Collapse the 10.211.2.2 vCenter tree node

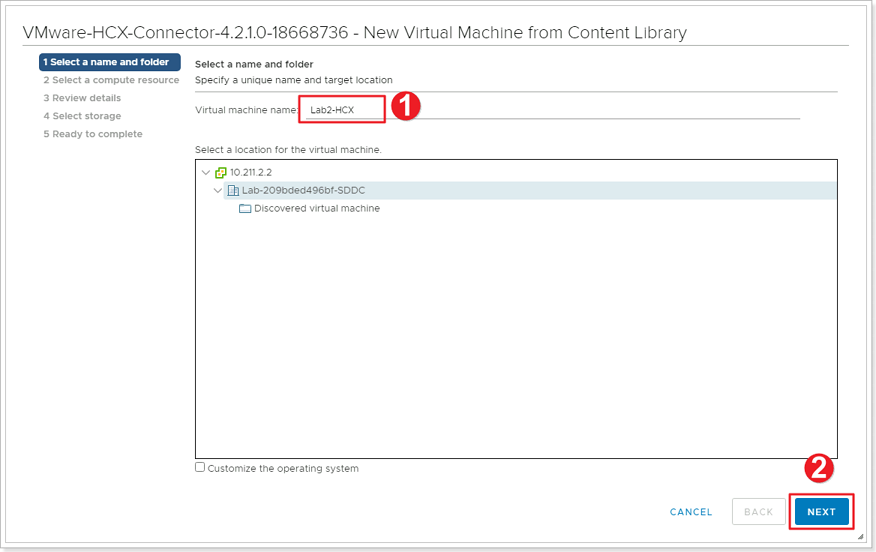[x=206, y=172]
